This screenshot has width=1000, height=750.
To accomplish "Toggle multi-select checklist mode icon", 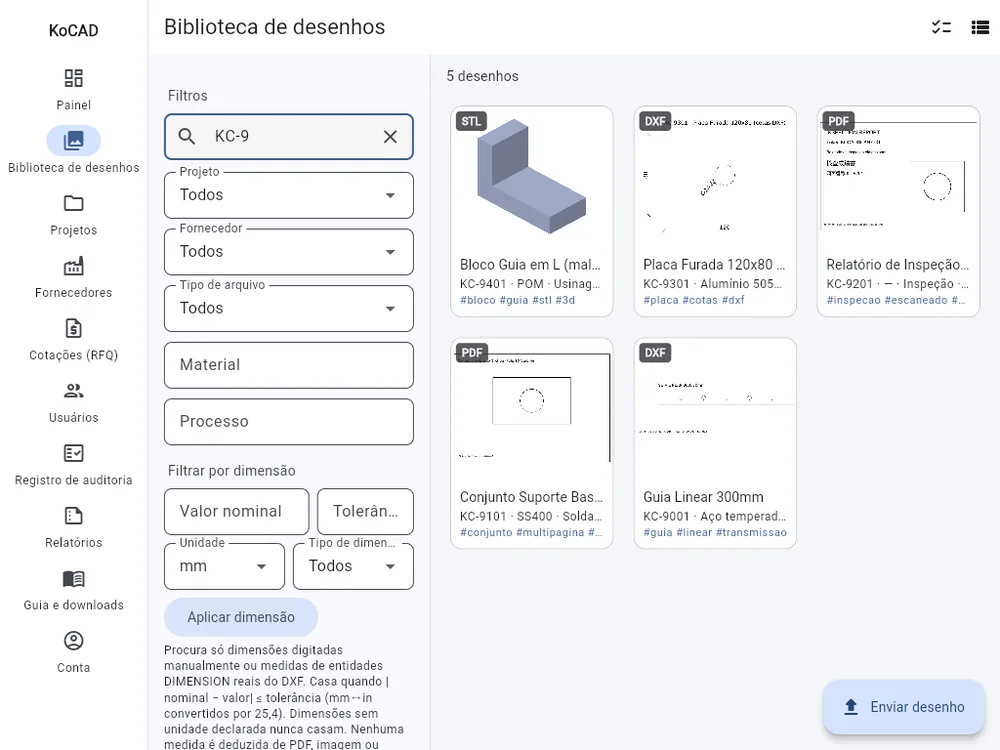I will [941, 27].
